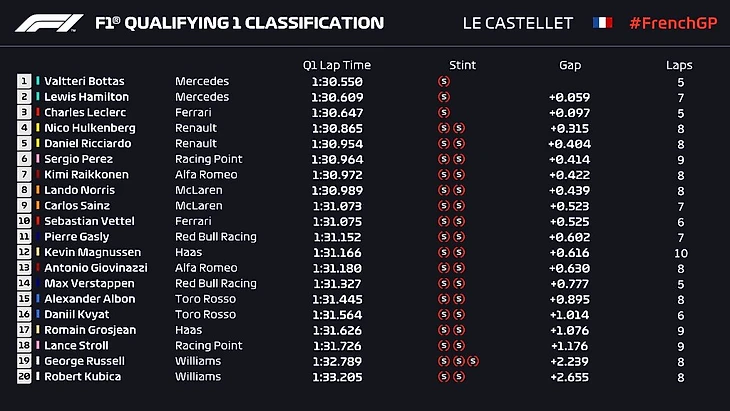Image resolution: width=730 pixels, height=411 pixels.
Task: Click the position 20 number box
Action: 24,377
